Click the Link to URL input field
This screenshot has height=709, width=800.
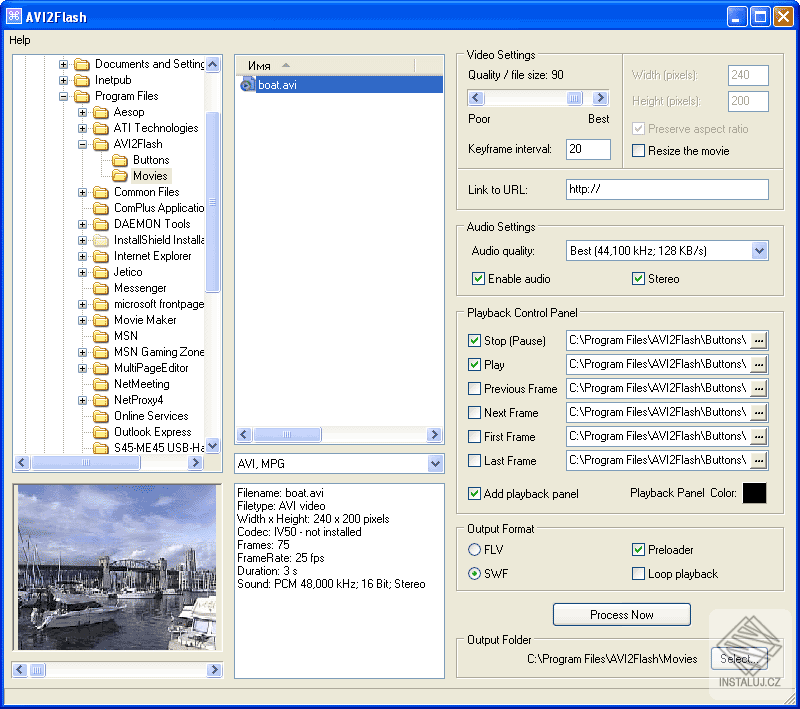pos(665,190)
